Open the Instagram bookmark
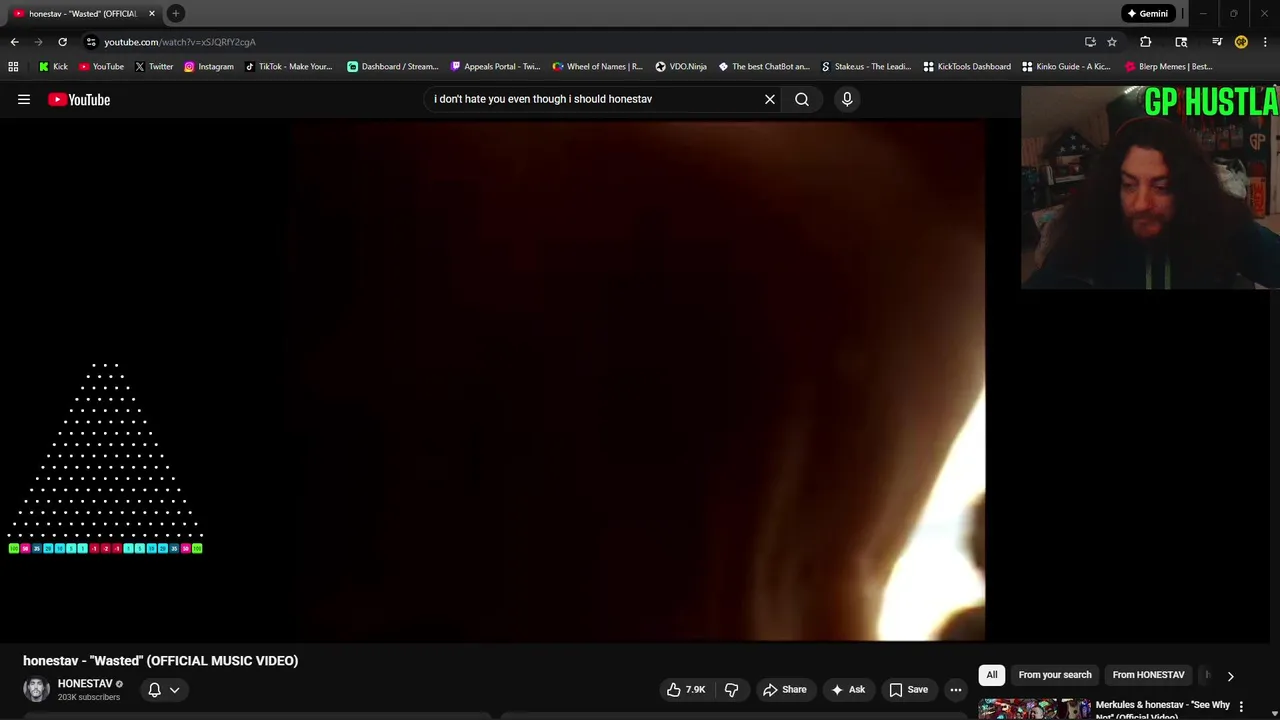The image size is (1280, 720). [x=208, y=67]
